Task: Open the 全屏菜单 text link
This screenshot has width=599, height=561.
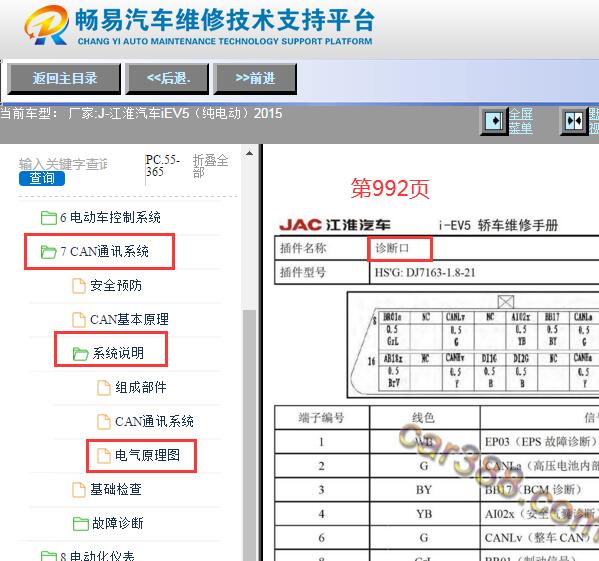Action: click(x=521, y=121)
